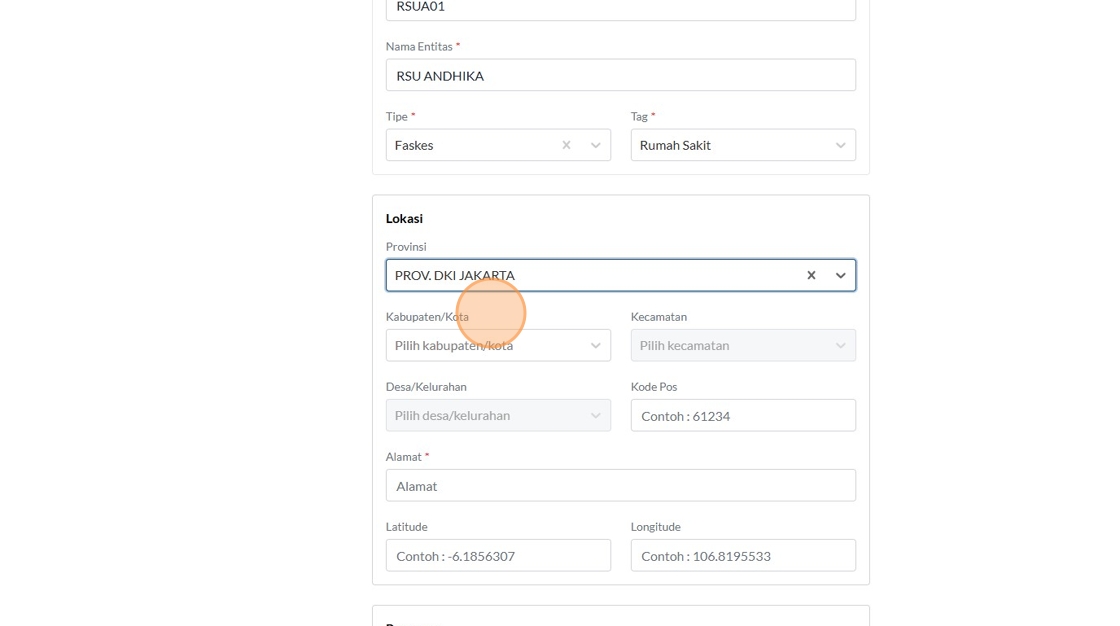Click the Faskes value in Tipe
1120x626 pixels.
[x=414, y=145]
